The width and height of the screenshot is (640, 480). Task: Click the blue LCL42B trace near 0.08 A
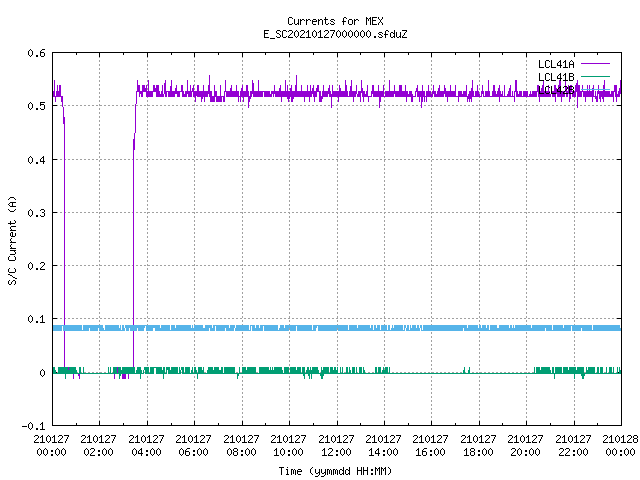[337, 328]
